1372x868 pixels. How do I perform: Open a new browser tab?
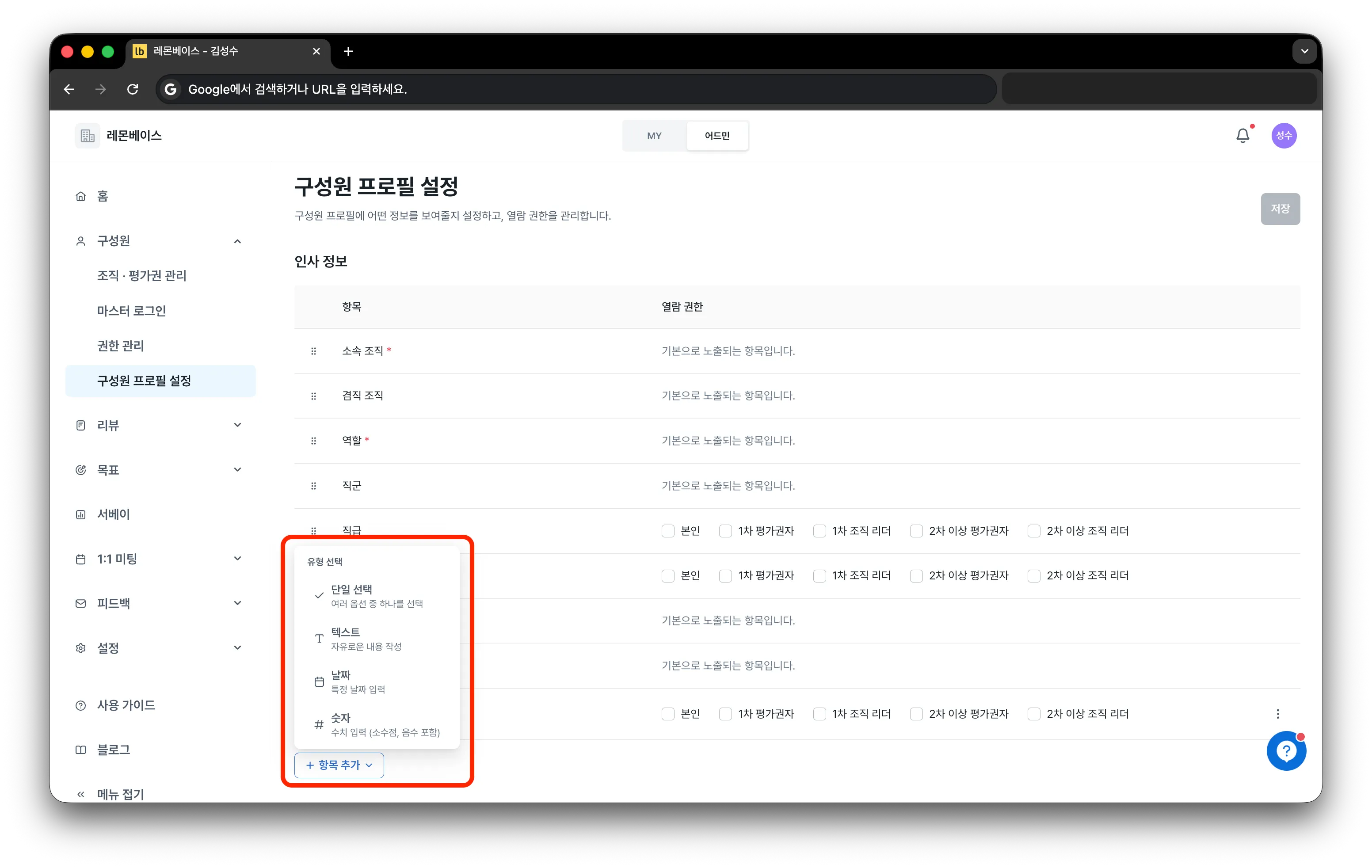coord(348,51)
